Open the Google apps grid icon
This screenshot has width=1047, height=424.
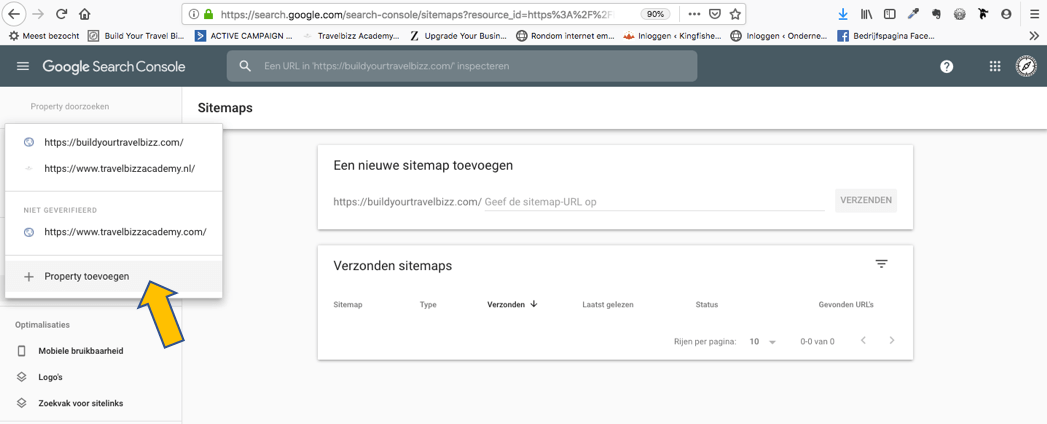point(995,66)
